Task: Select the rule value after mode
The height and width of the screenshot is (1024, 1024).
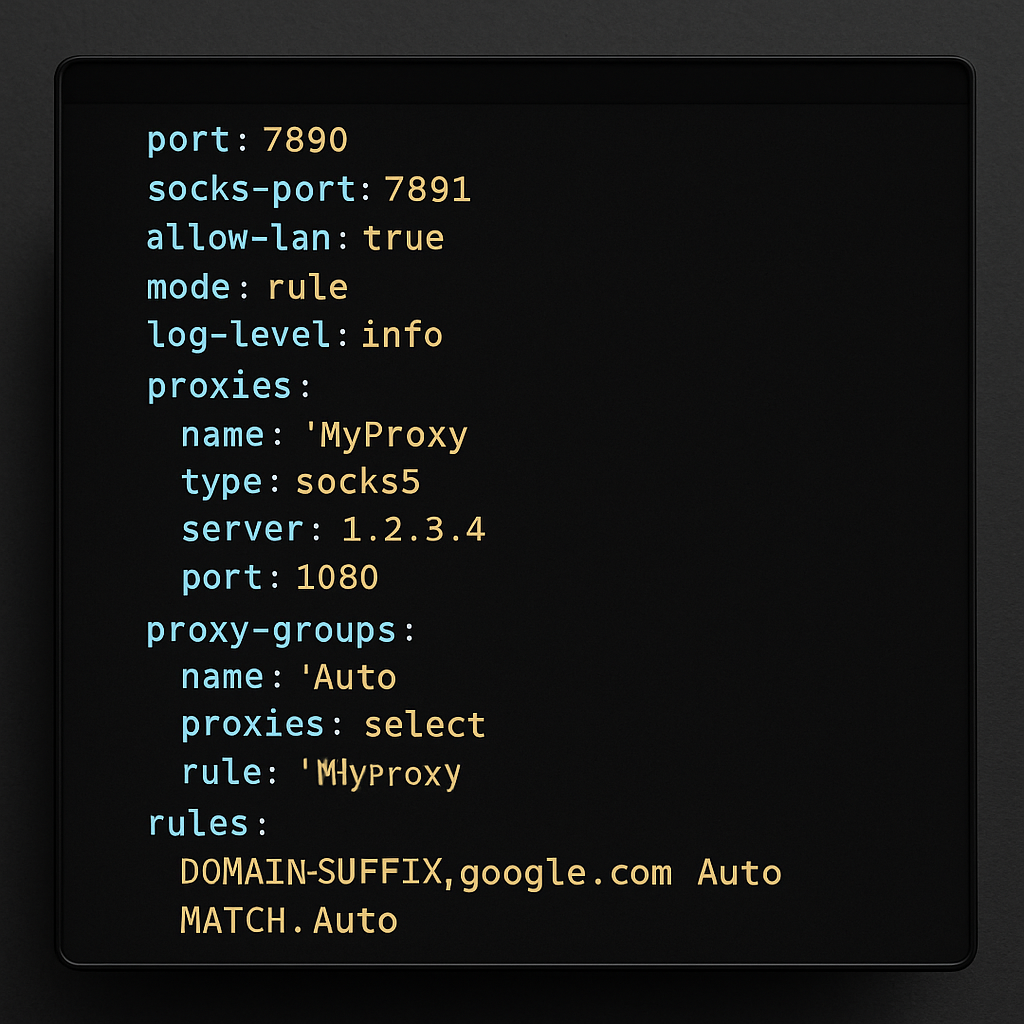Action: 307,287
